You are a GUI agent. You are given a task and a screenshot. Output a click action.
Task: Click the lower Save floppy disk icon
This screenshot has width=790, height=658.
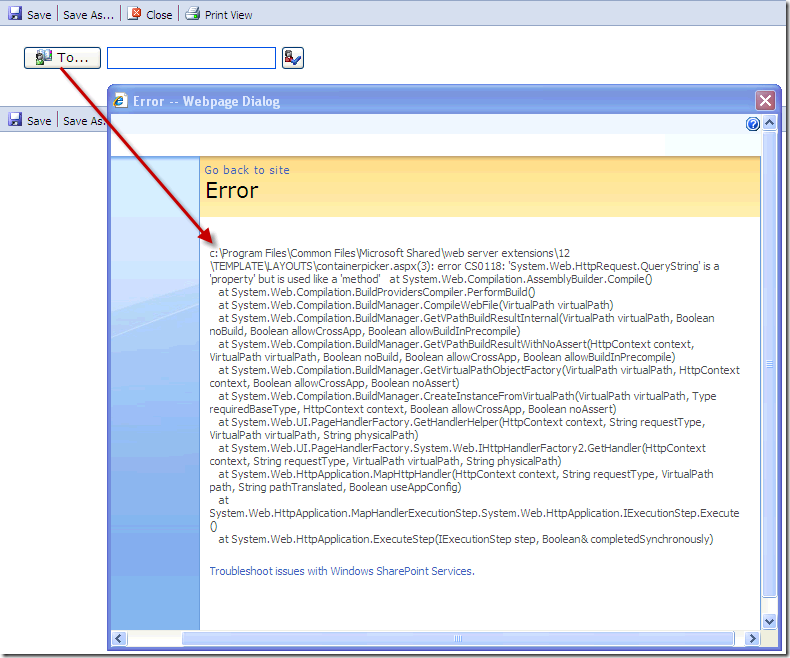(15, 119)
